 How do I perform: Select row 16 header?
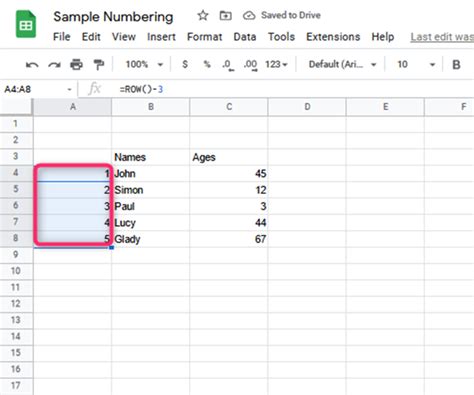pyautogui.click(x=16, y=369)
